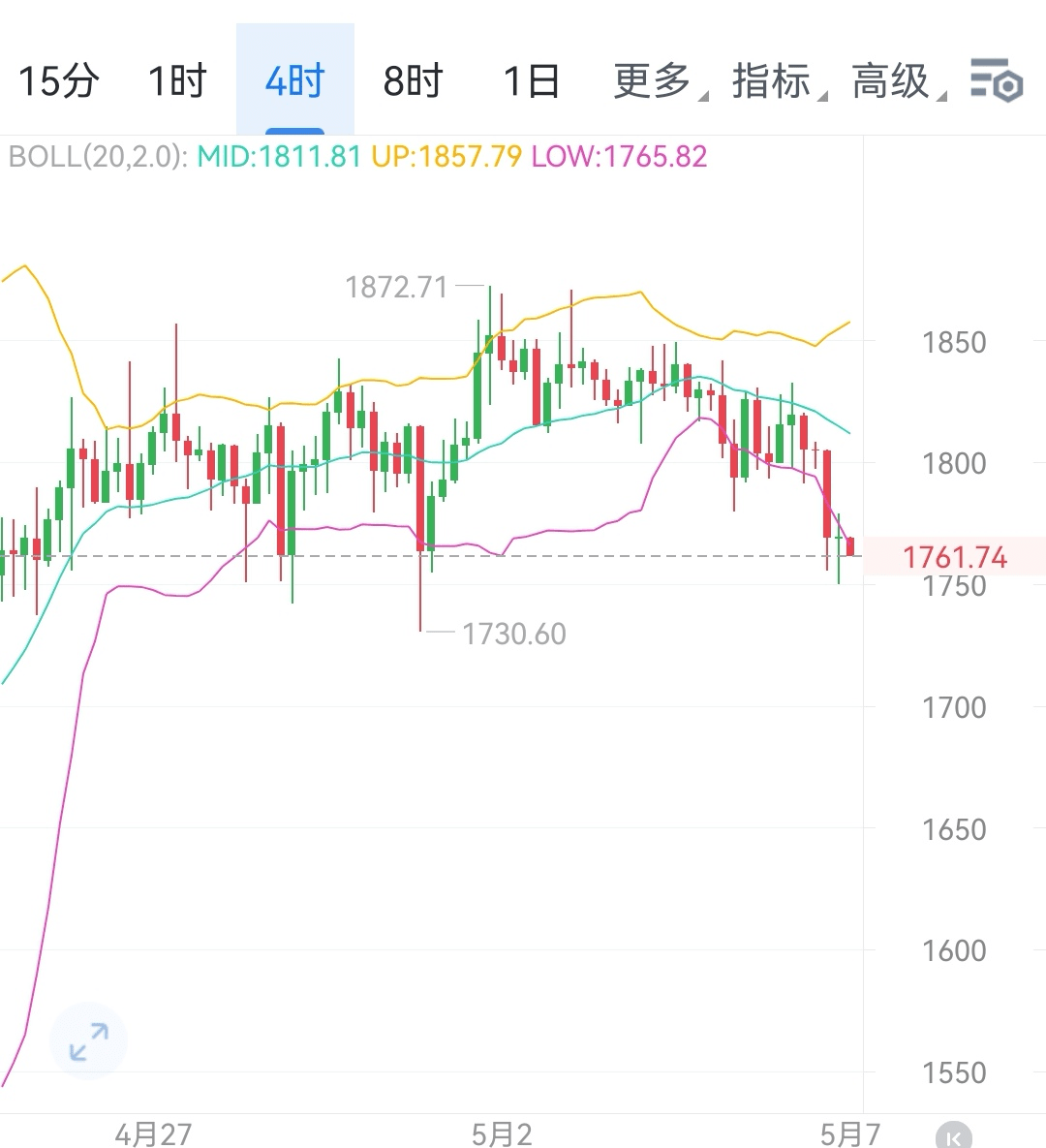Open the chart settings icon

pos(997,79)
